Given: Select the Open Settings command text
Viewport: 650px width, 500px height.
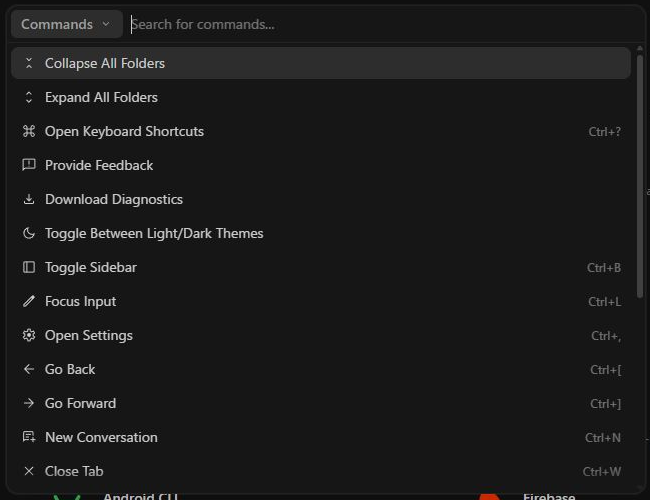Looking at the screenshot, I should point(89,336).
